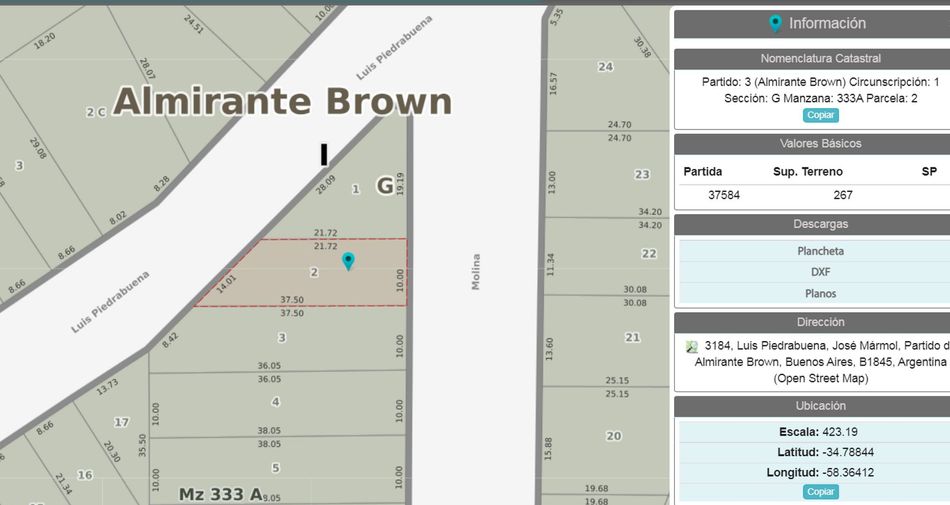
Task: Click the 14.01 dimension on parcel 2
Action: (x=226, y=284)
